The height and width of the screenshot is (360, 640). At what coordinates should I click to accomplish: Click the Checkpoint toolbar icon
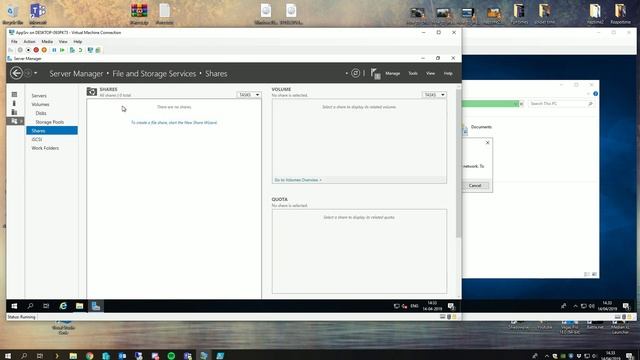pos(72,50)
